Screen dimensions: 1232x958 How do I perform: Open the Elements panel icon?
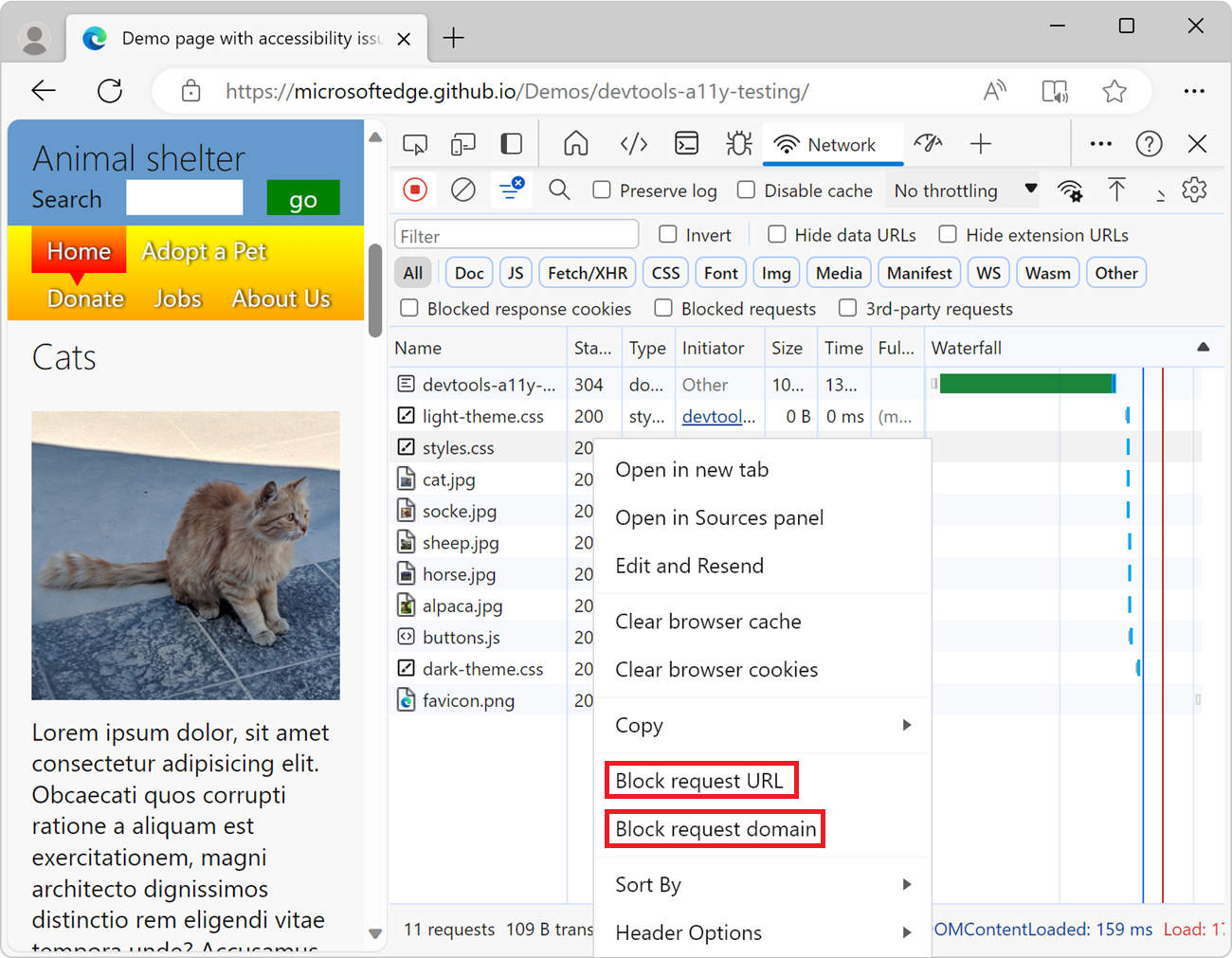(633, 143)
